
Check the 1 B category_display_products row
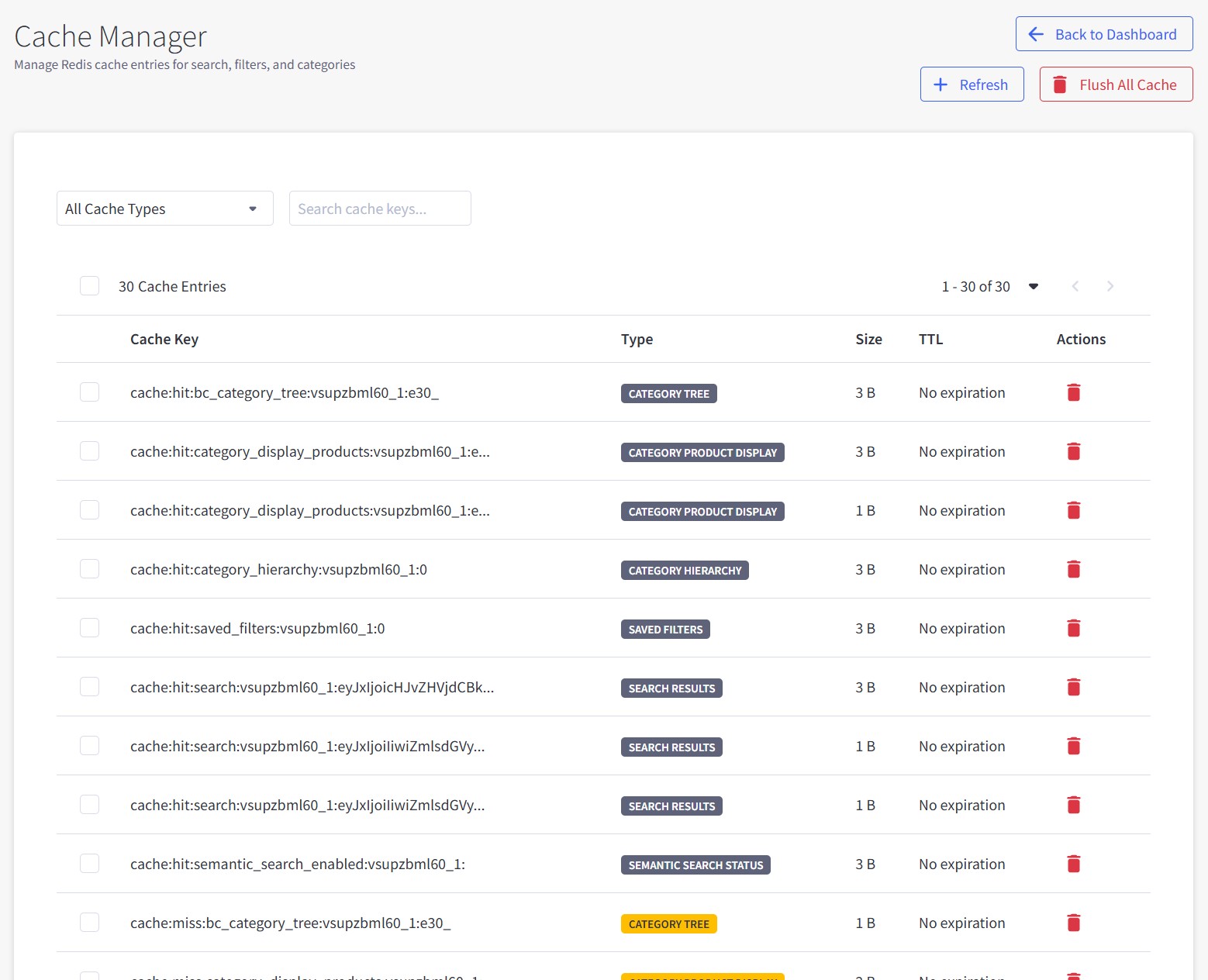pyautogui.click(x=89, y=509)
